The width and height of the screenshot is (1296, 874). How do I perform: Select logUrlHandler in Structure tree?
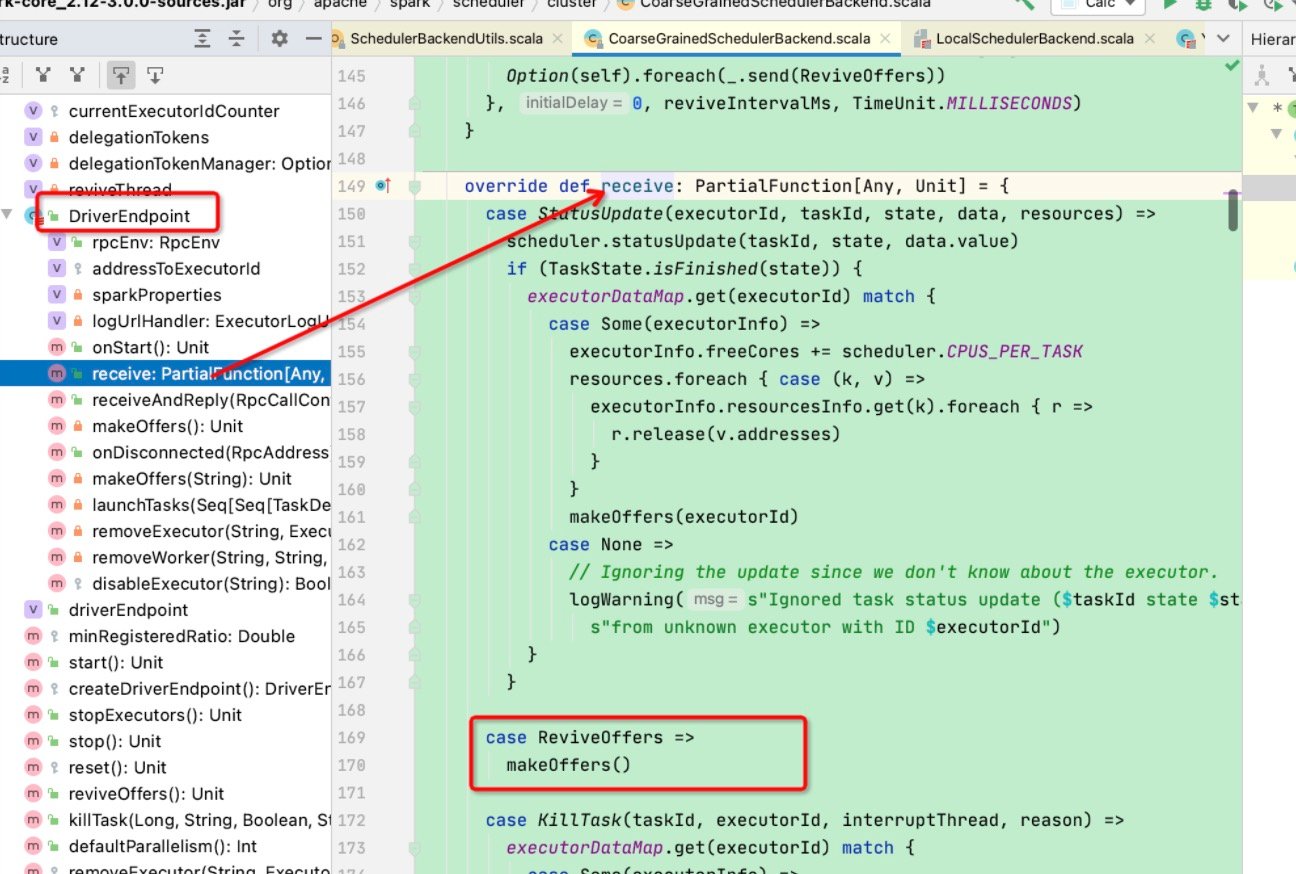tap(211, 321)
